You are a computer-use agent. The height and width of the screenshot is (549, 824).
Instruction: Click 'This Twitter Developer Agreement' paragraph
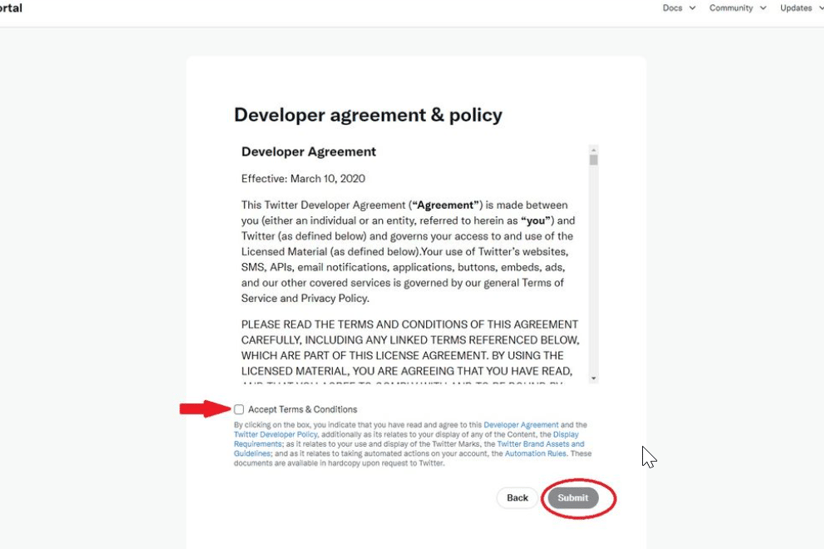coord(408,252)
